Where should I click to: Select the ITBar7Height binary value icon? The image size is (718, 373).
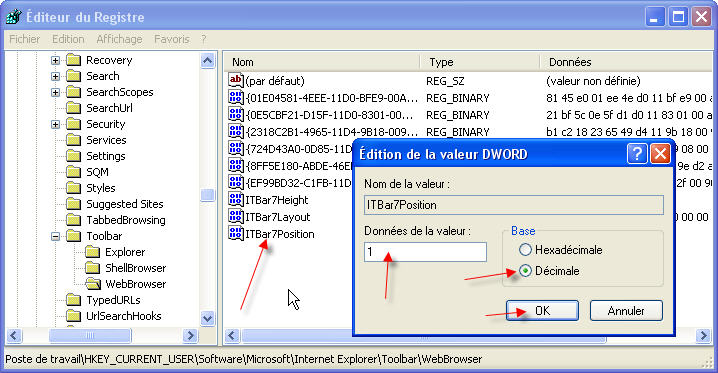(x=235, y=200)
